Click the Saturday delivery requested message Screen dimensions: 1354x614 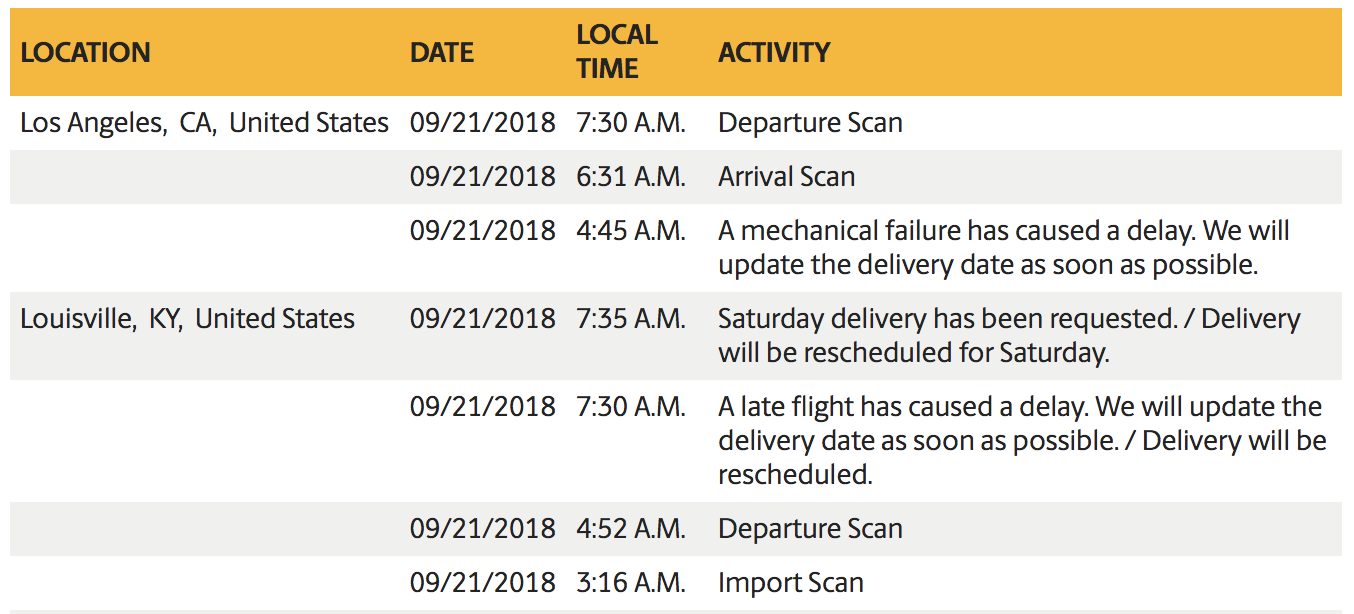[x=1009, y=336]
